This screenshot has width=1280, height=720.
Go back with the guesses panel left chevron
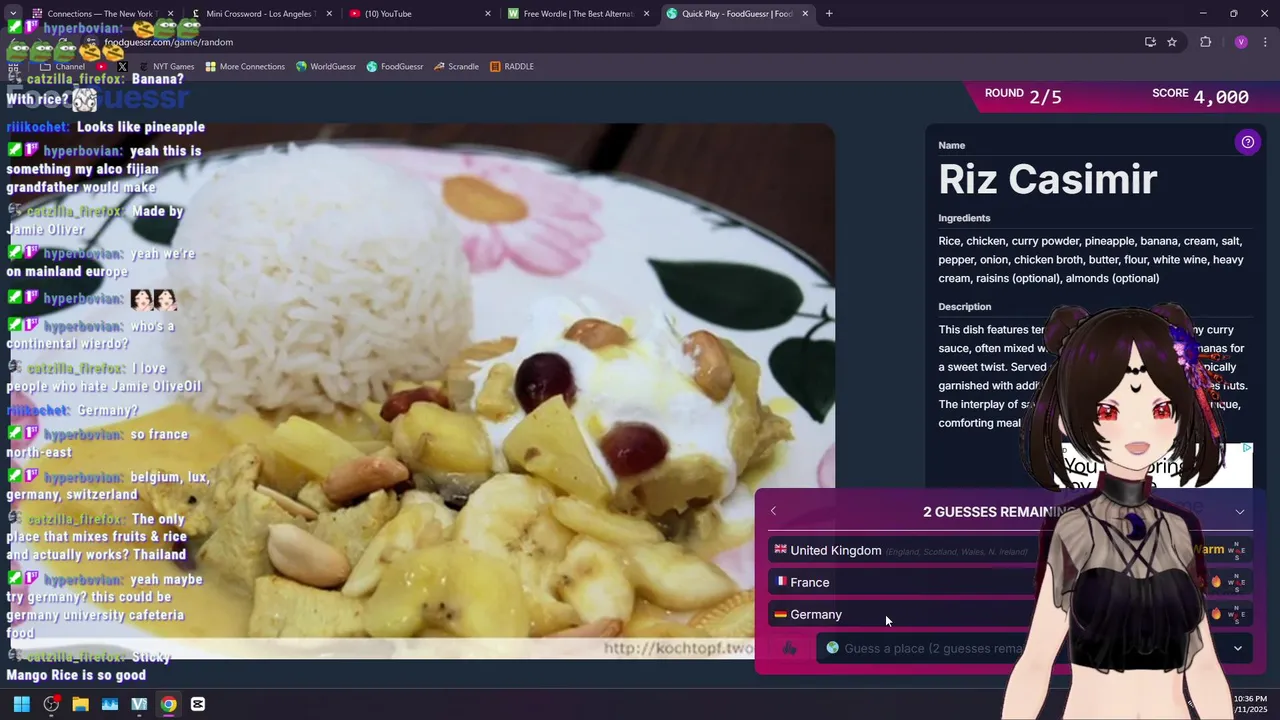(773, 511)
